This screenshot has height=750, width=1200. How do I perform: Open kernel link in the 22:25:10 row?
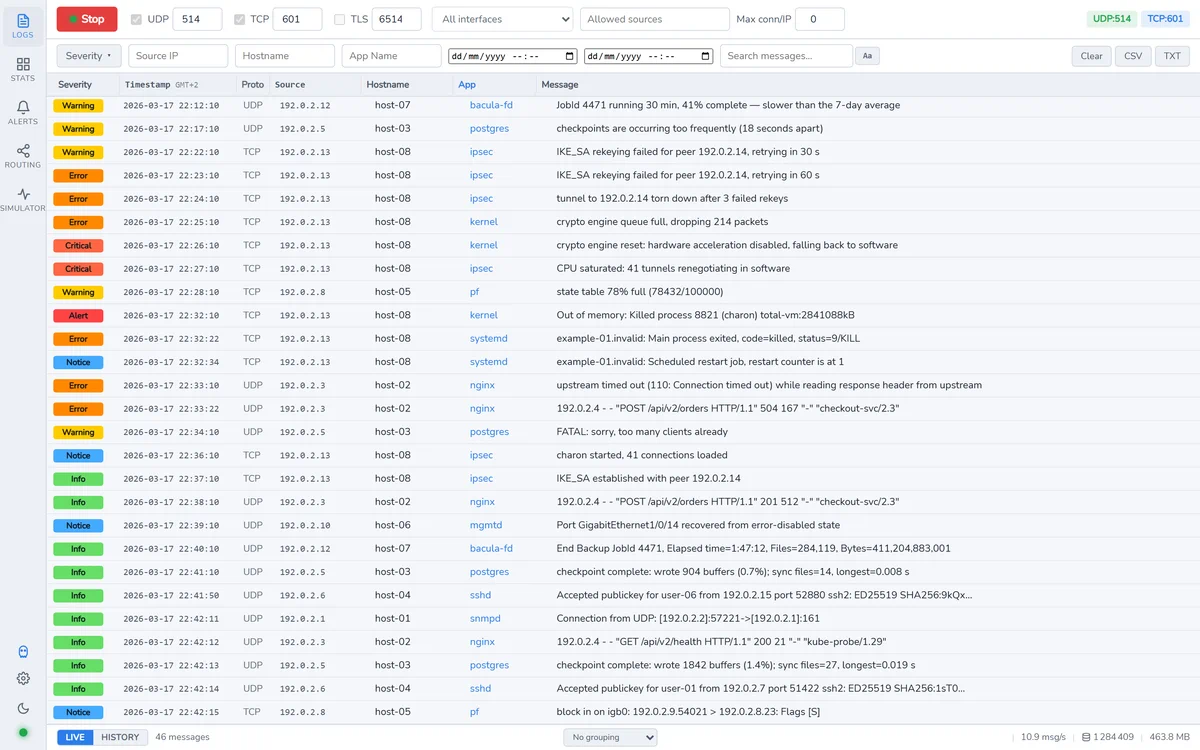coord(484,222)
